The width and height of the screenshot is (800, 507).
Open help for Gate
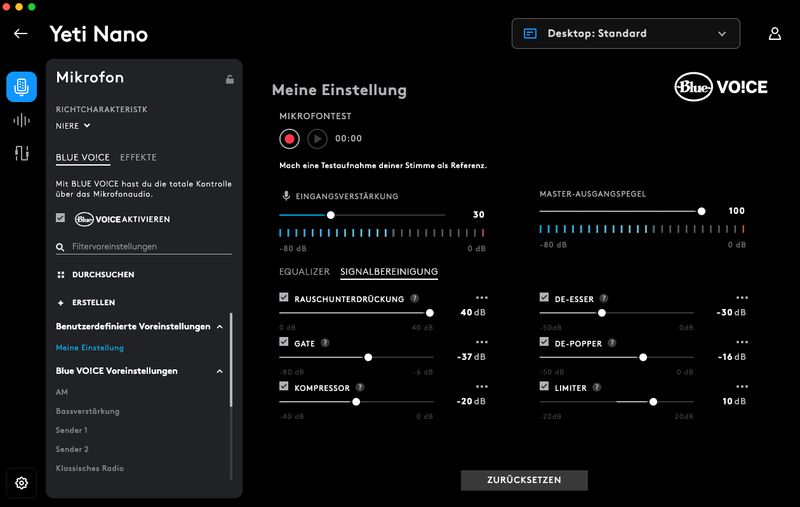325,343
